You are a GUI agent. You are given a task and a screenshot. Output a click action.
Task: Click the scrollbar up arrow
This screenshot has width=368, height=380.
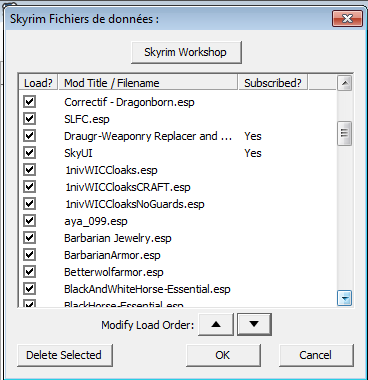345,83
